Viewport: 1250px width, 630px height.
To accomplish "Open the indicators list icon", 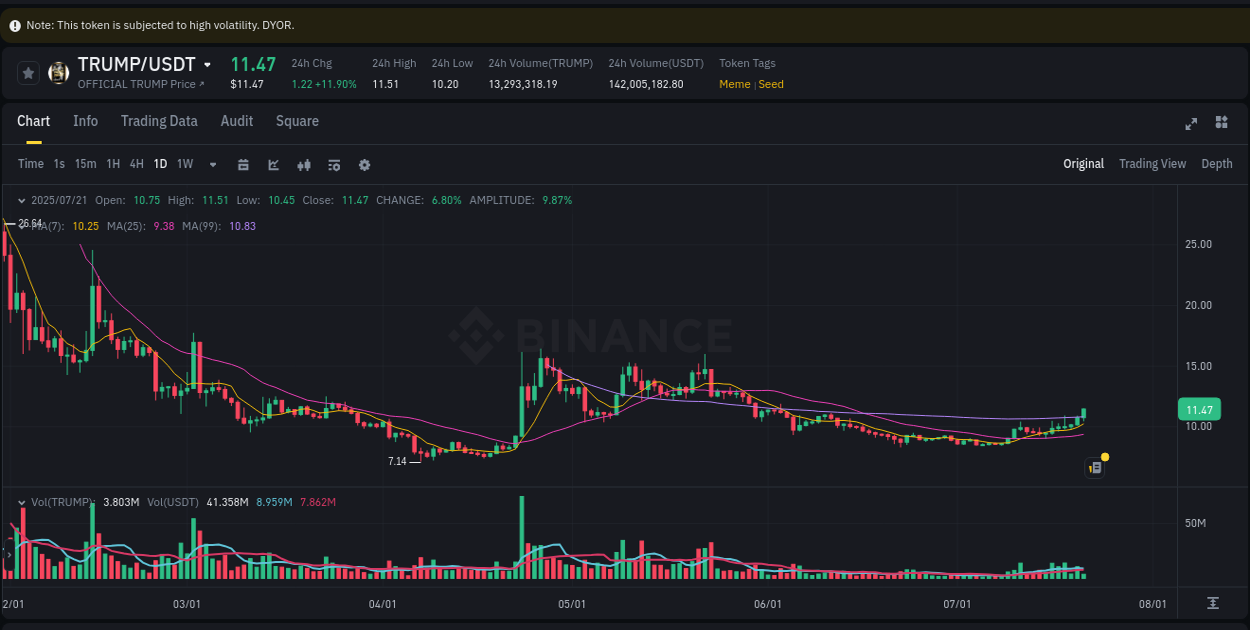I will (334, 163).
